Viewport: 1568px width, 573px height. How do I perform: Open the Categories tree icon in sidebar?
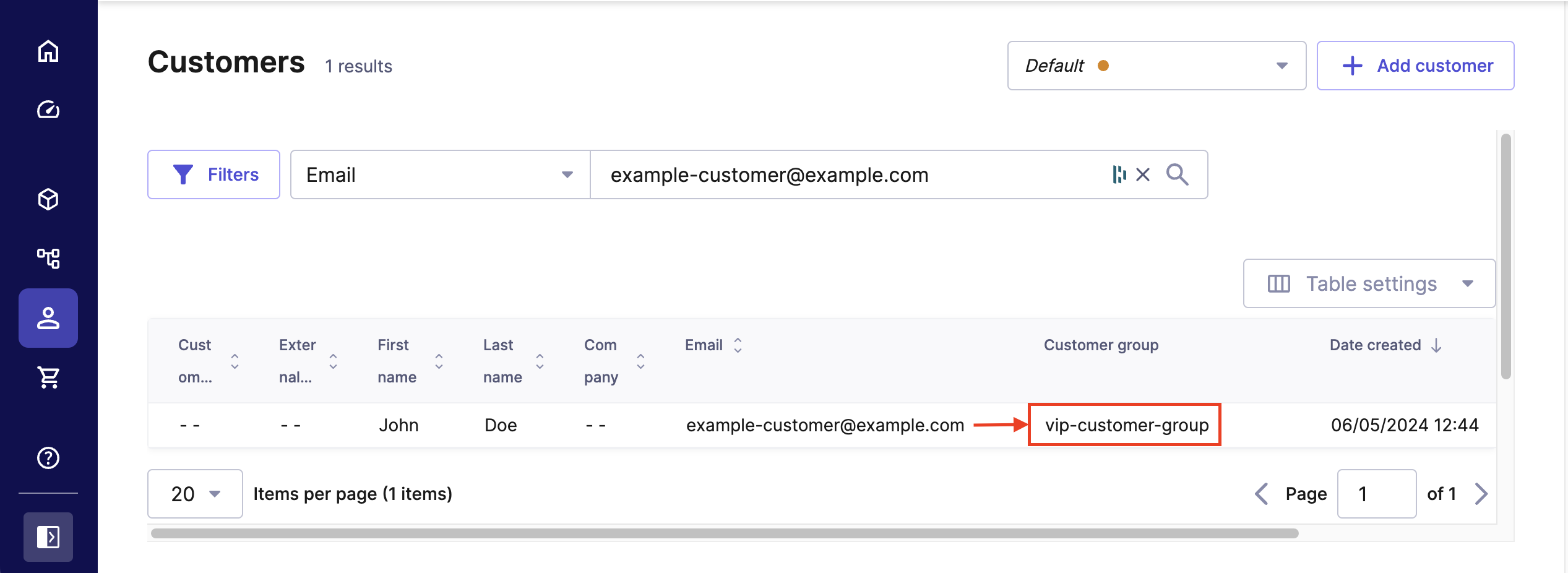48,258
